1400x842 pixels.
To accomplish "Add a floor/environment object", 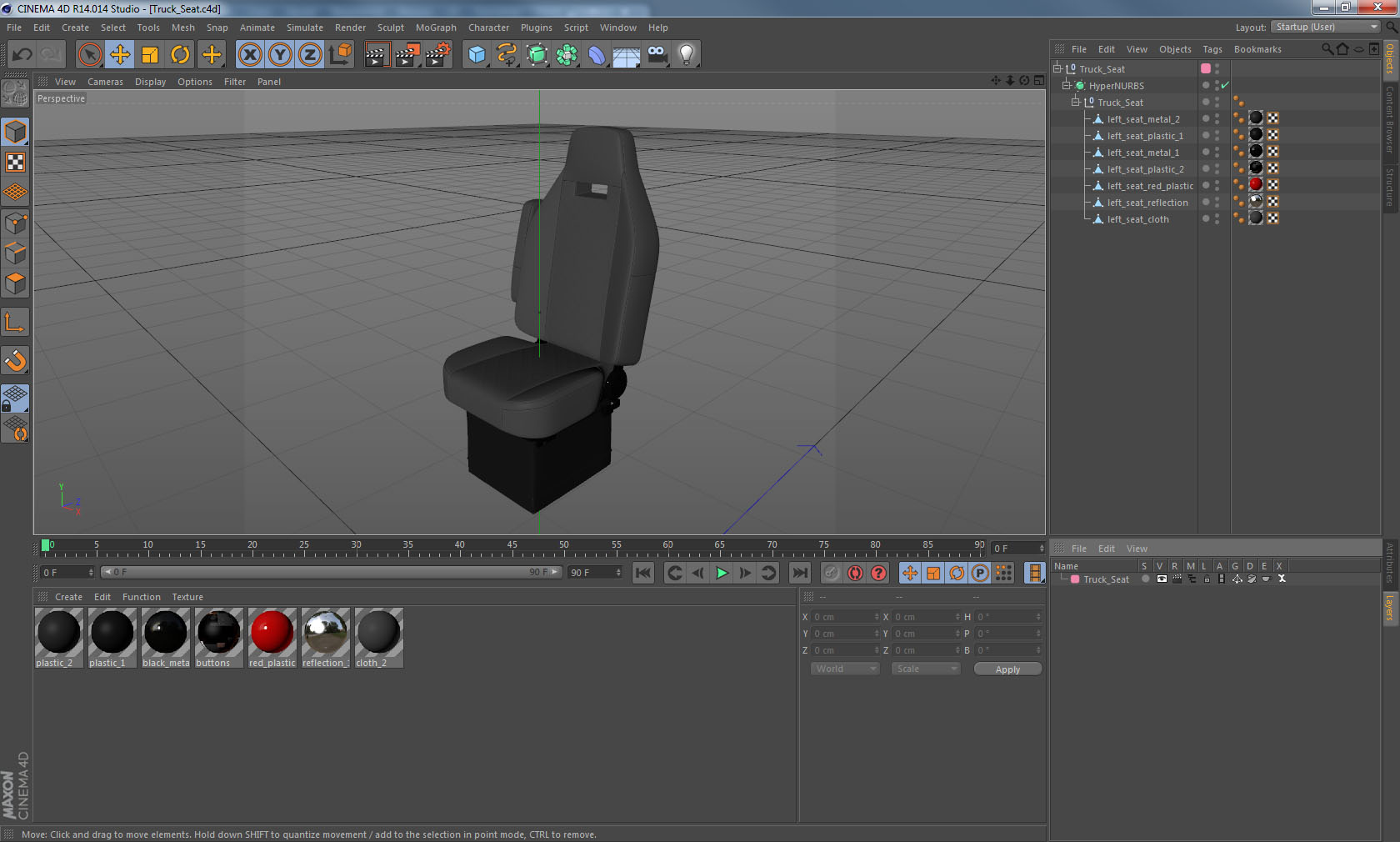I will 627,55.
